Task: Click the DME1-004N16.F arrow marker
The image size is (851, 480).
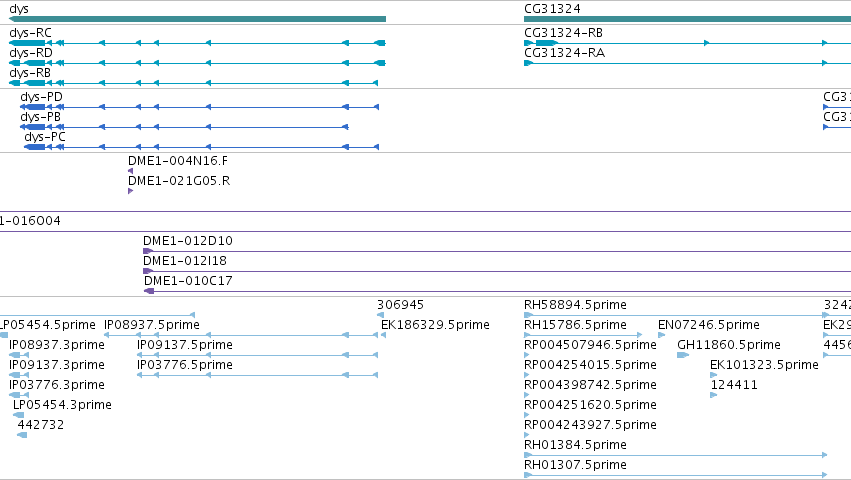Action: (130, 171)
